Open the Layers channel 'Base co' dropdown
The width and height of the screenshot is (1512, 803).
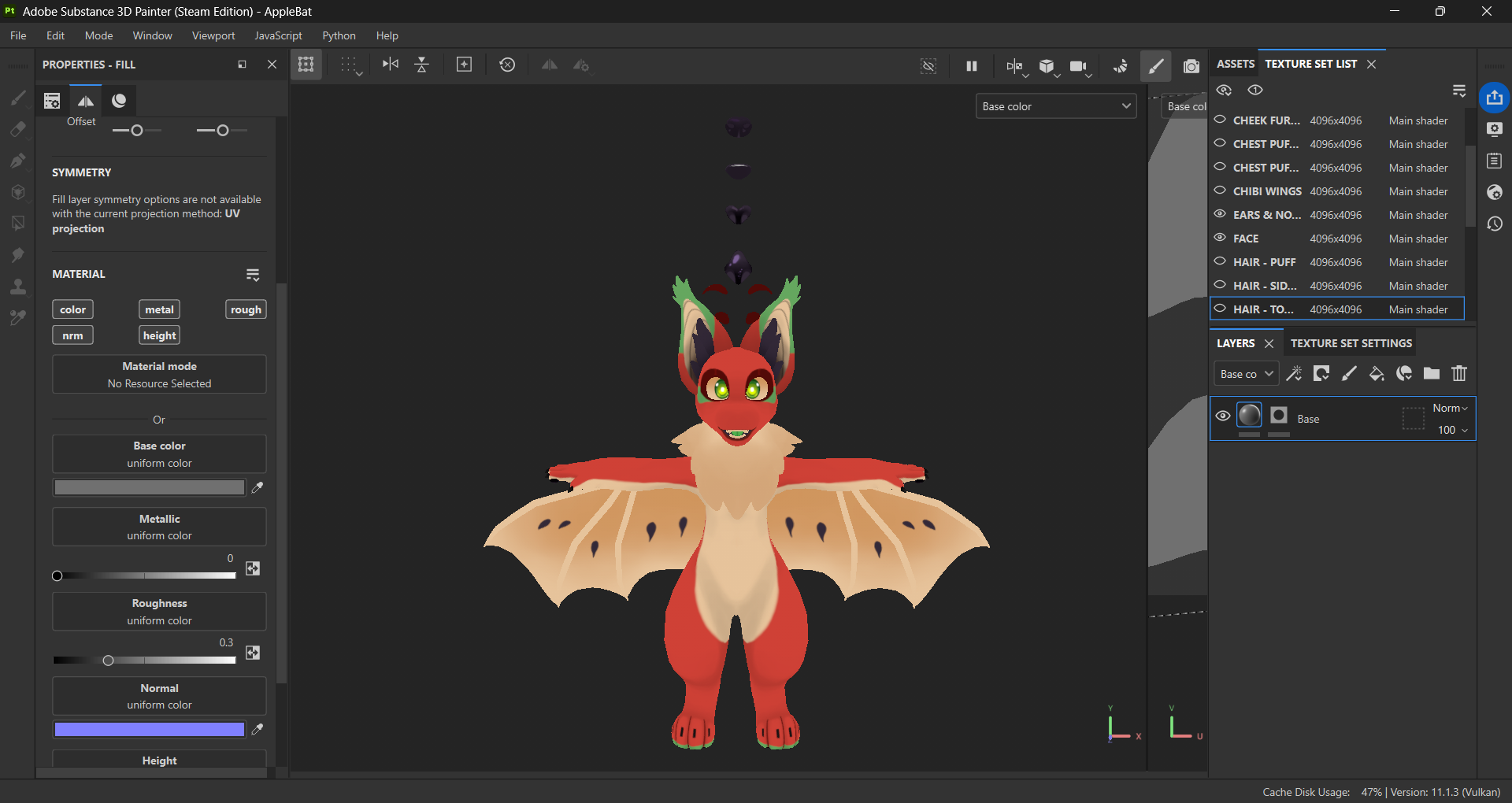pyautogui.click(x=1246, y=374)
